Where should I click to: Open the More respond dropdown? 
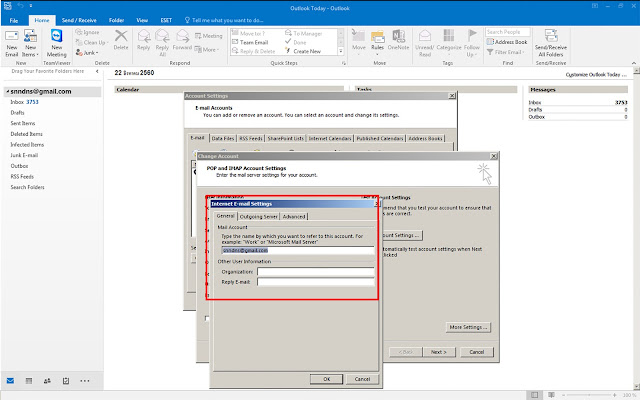[x=207, y=49]
